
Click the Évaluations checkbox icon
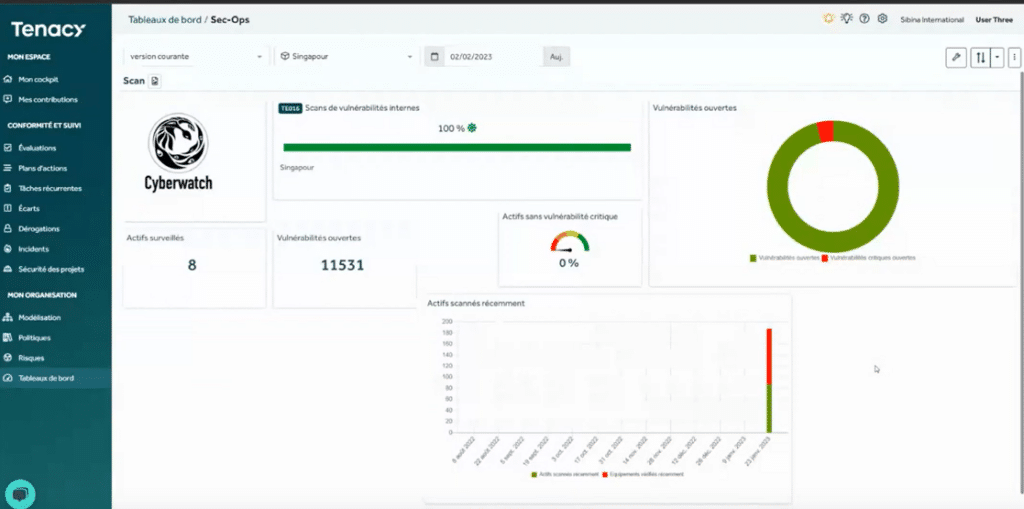click(8, 148)
